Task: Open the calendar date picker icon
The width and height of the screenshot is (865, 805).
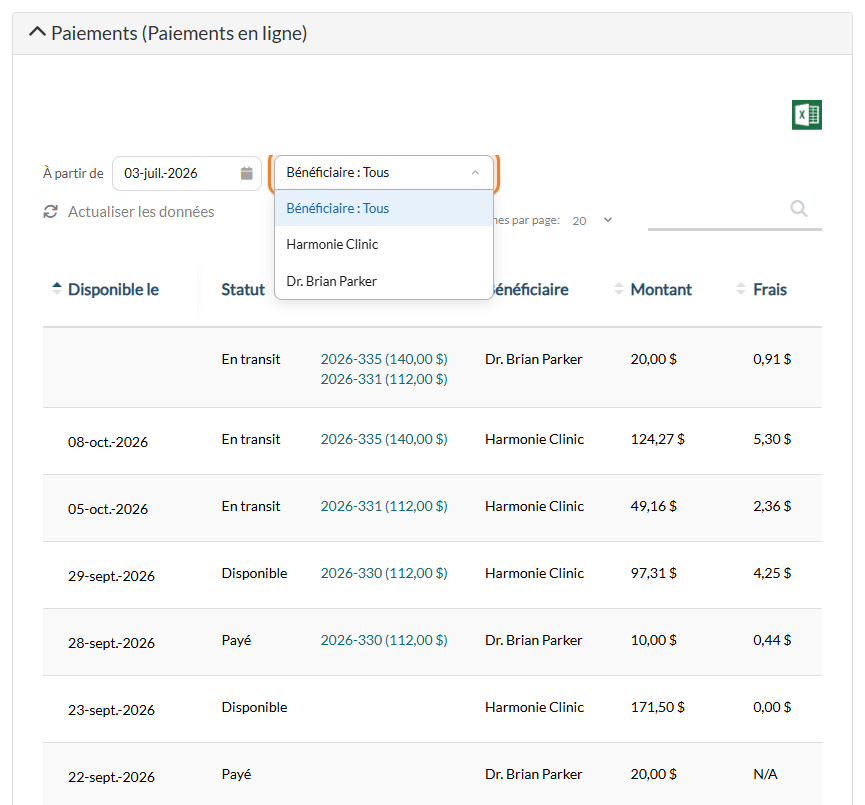Action: click(x=247, y=173)
